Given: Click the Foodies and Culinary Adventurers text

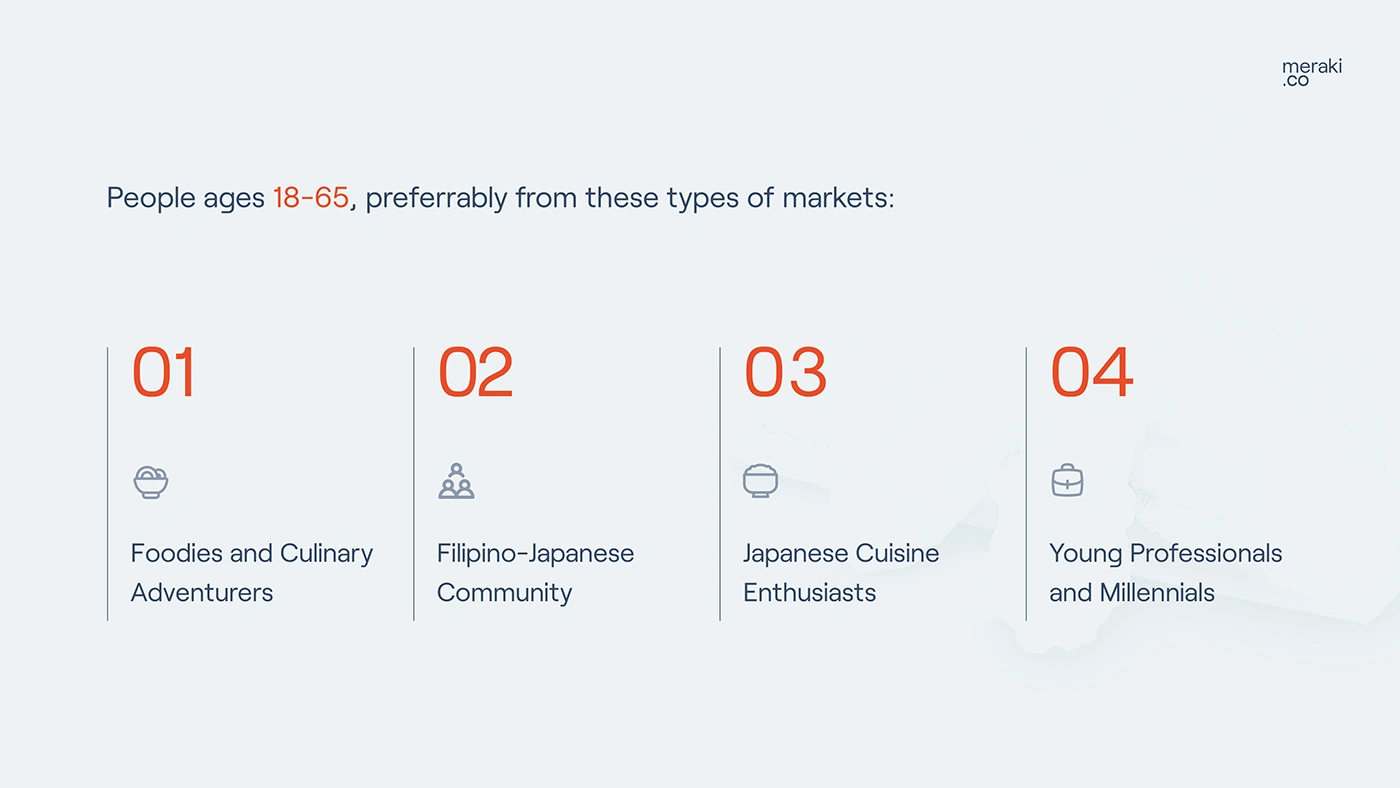Looking at the screenshot, I should 251,572.
